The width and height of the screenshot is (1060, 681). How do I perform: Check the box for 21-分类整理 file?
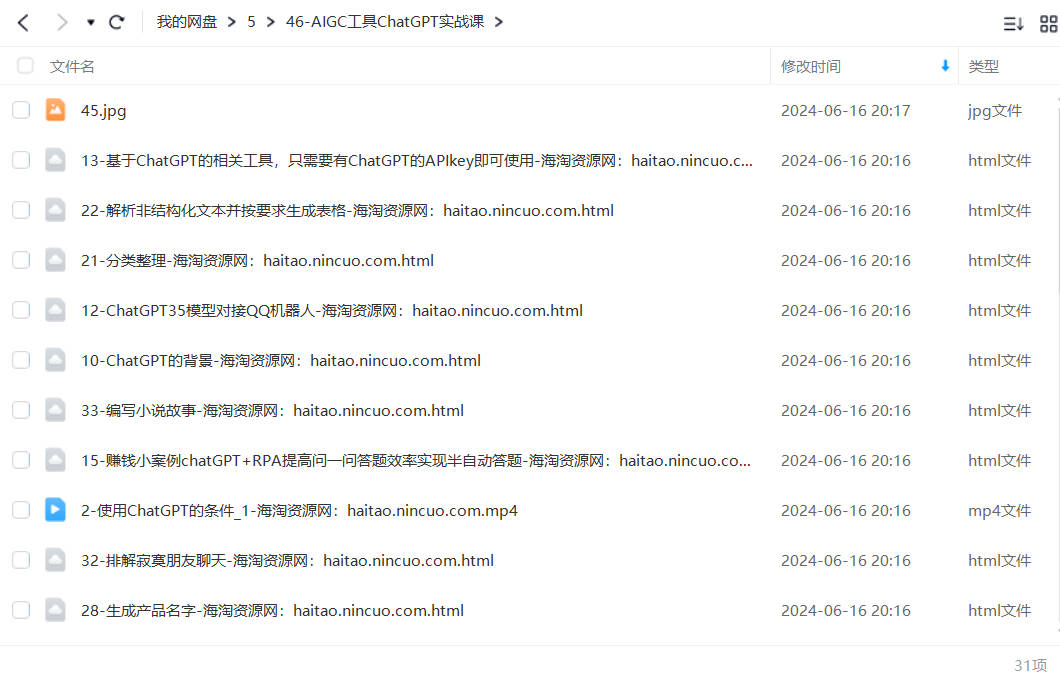[21, 260]
